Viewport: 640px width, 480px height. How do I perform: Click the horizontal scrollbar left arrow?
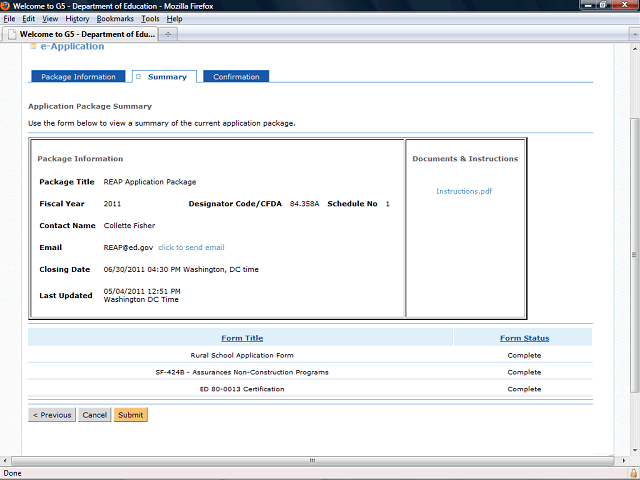pos(4,460)
